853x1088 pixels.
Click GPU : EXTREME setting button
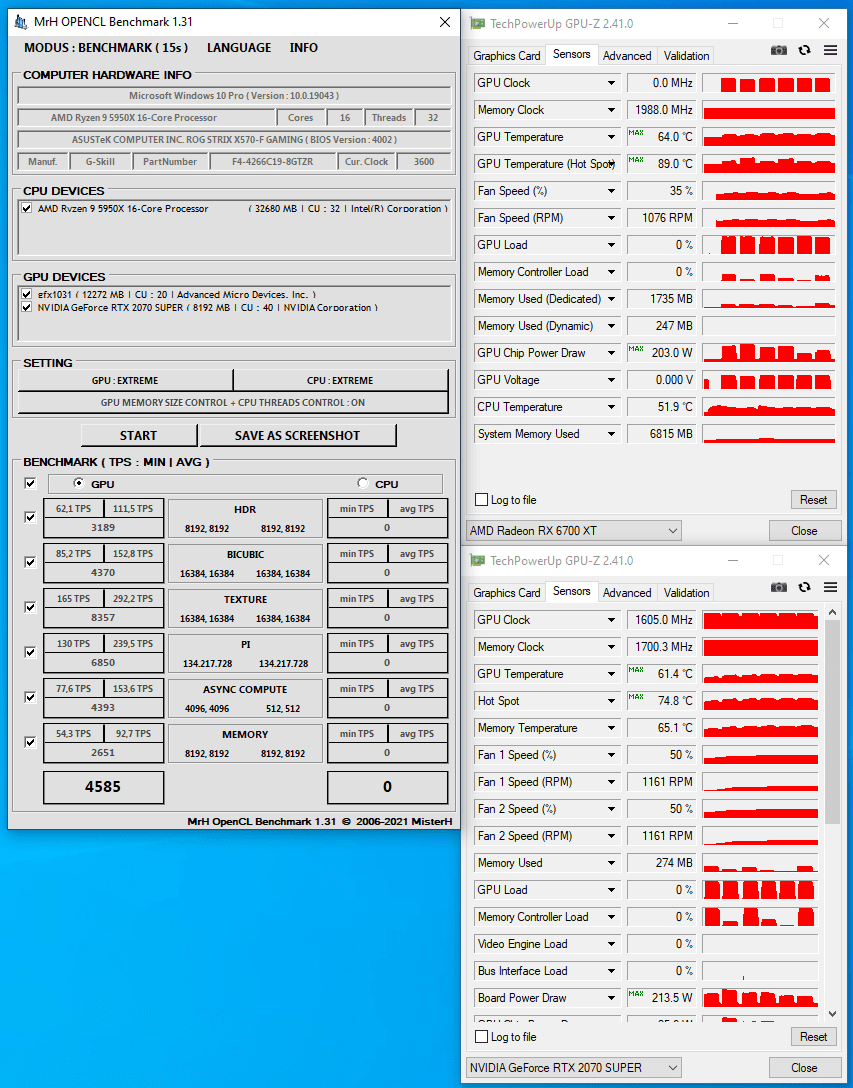125,380
